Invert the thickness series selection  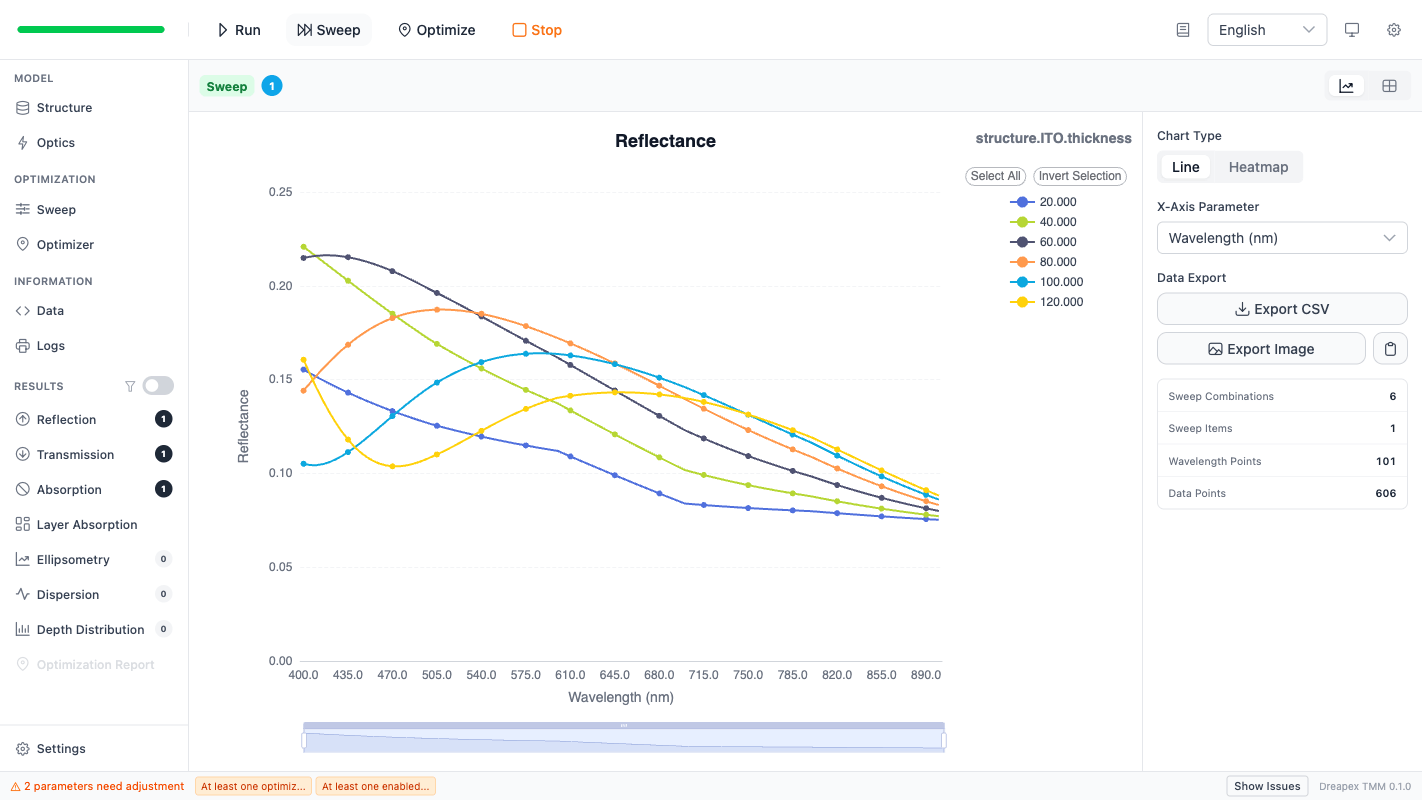point(1080,176)
